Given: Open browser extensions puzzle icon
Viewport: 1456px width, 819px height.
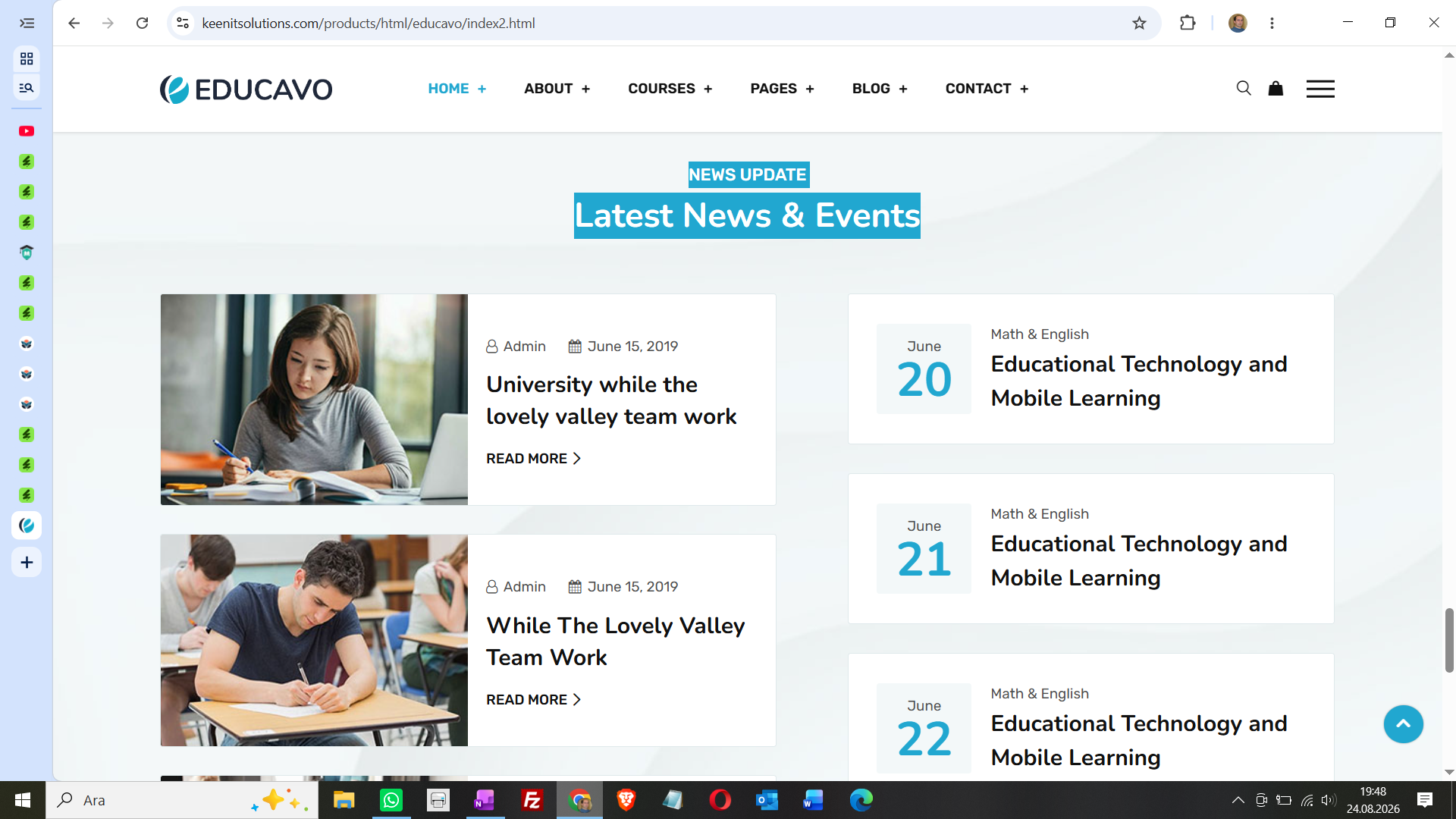Looking at the screenshot, I should pos(1188,23).
